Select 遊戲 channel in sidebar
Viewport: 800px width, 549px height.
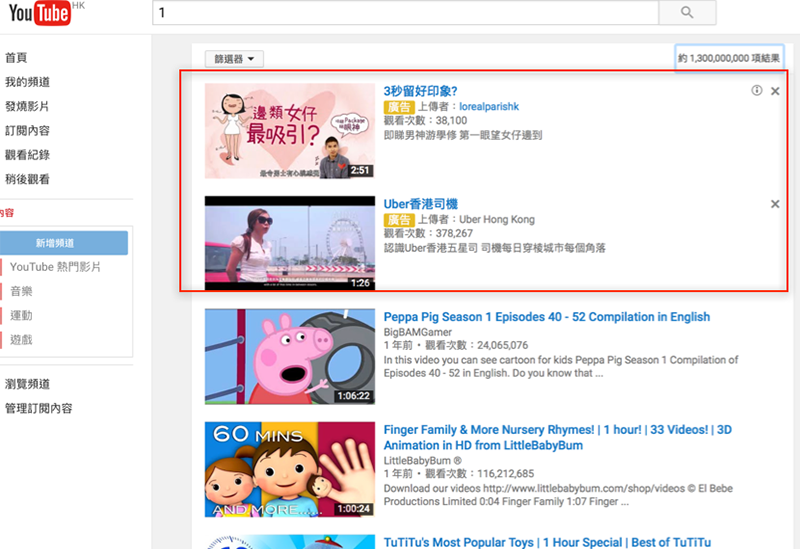pos(21,339)
